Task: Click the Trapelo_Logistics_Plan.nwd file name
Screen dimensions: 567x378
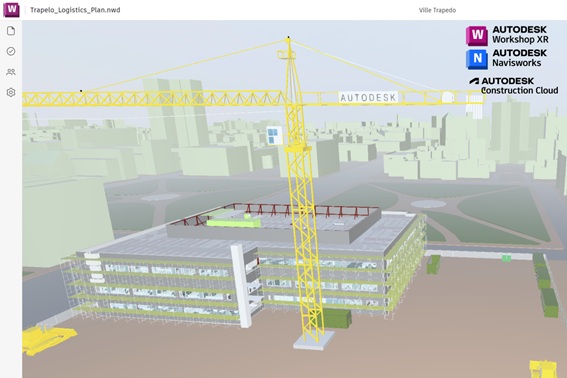Action: coord(75,10)
